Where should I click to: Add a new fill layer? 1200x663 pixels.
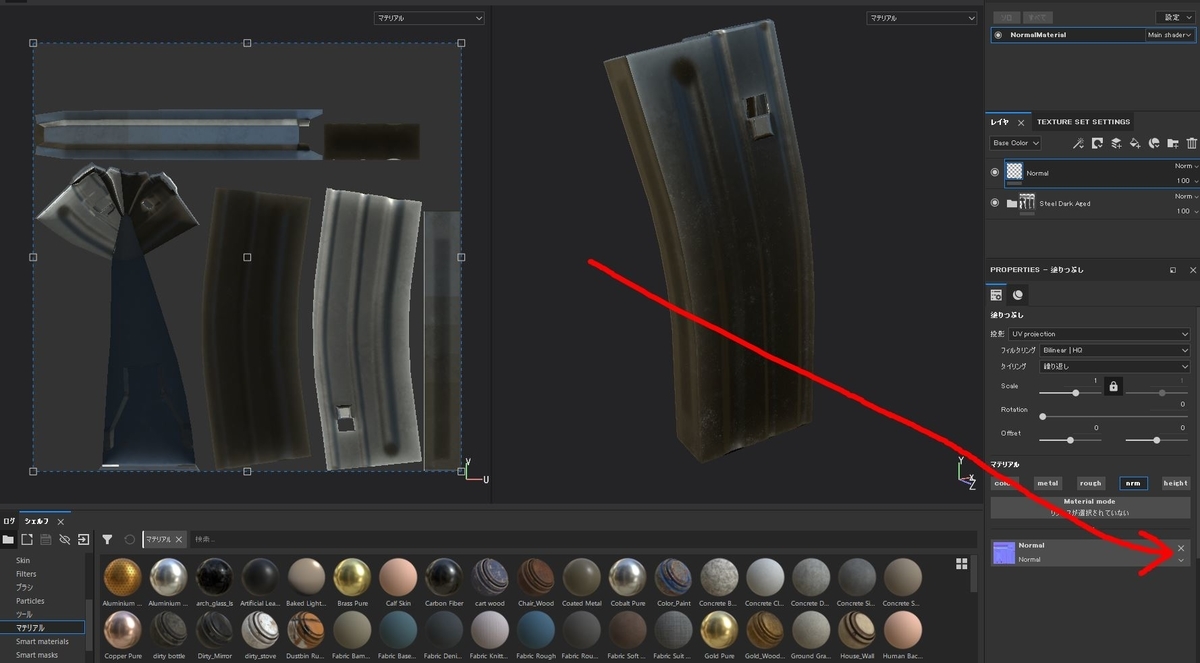click(1135, 143)
